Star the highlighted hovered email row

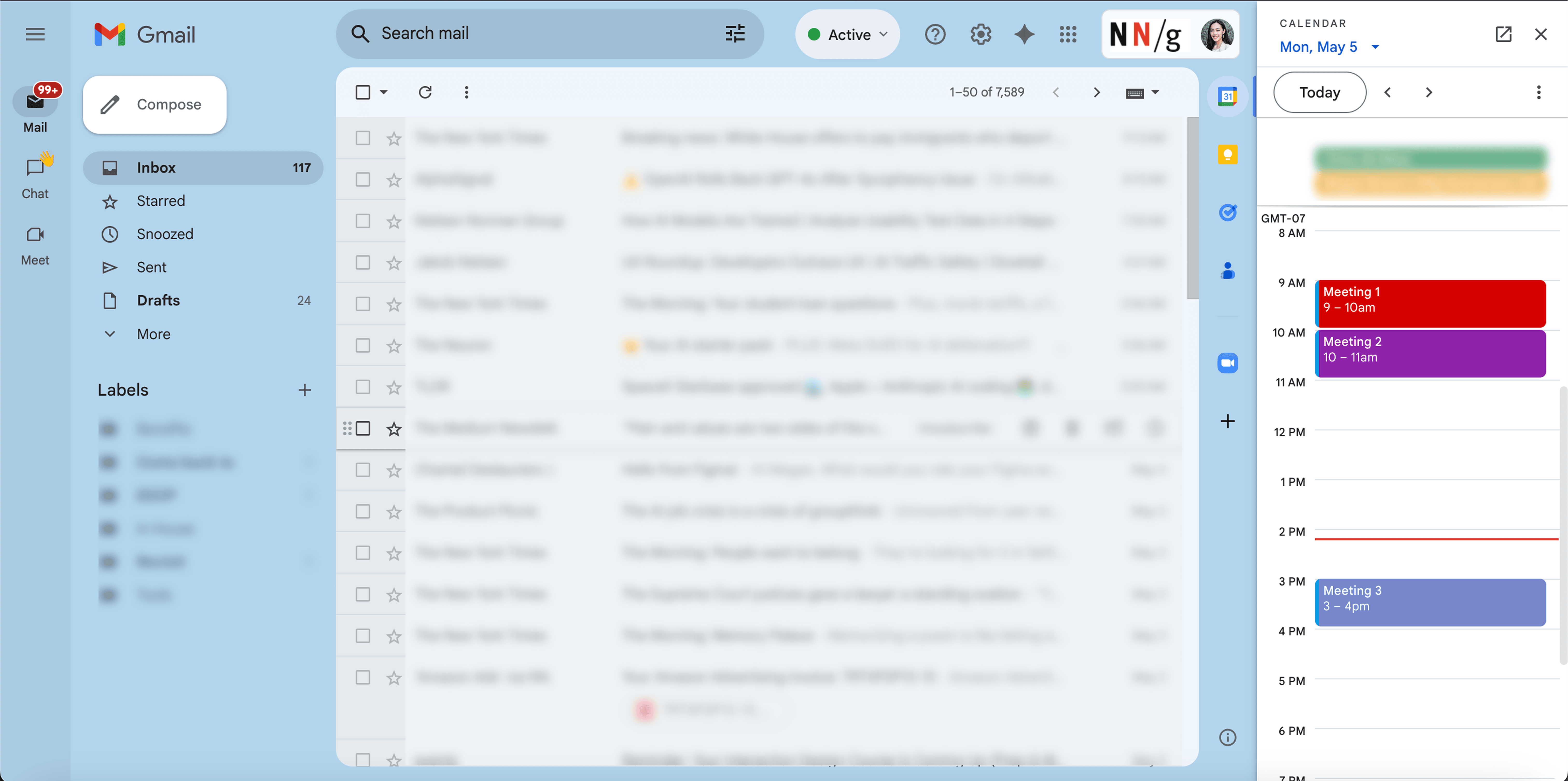pyautogui.click(x=394, y=429)
